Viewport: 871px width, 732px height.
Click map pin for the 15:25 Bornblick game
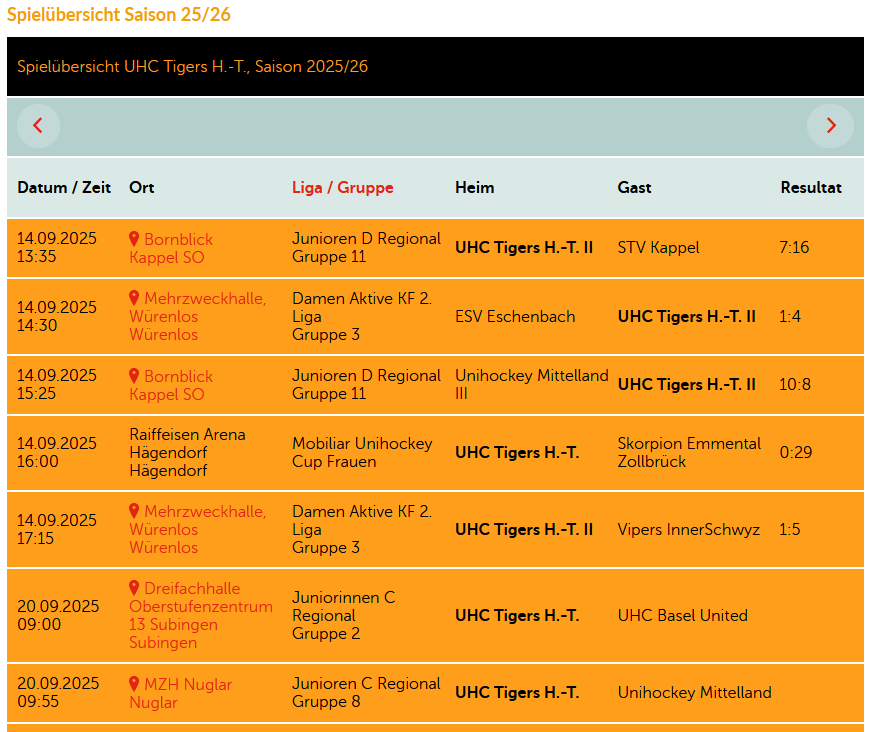[134, 377]
